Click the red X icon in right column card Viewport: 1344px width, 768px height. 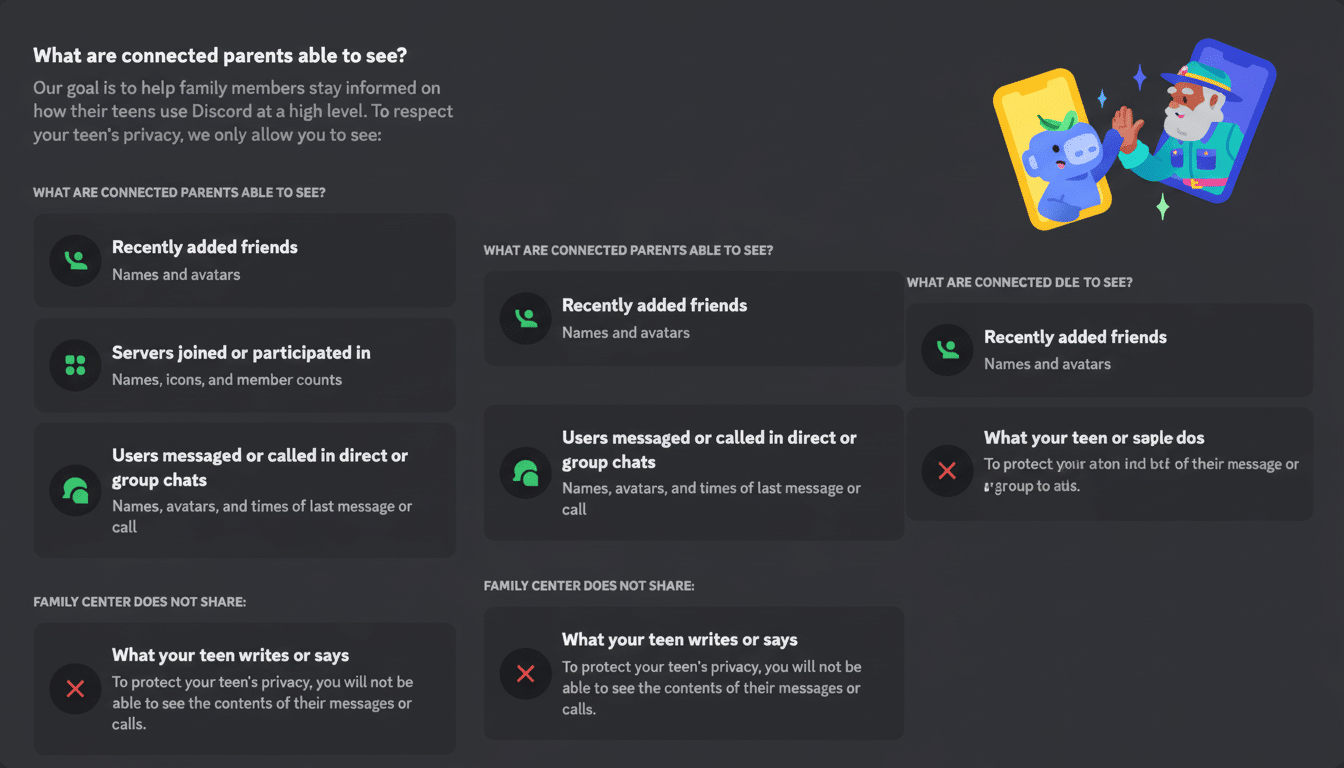tap(947, 470)
